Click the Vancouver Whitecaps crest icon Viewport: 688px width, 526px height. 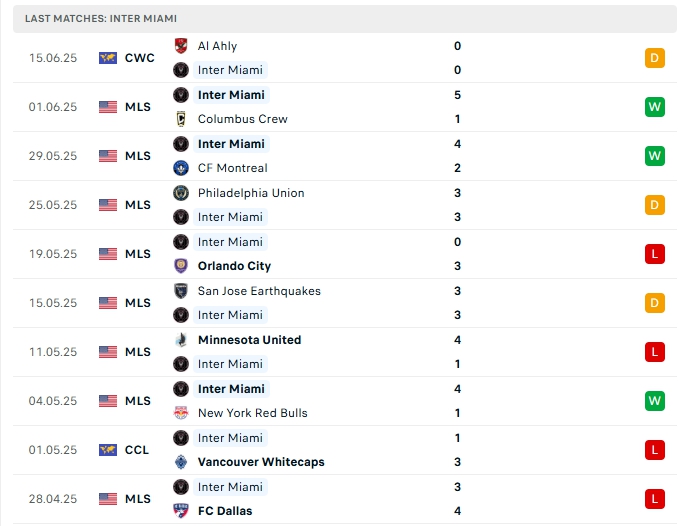click(x=181, y=462)
